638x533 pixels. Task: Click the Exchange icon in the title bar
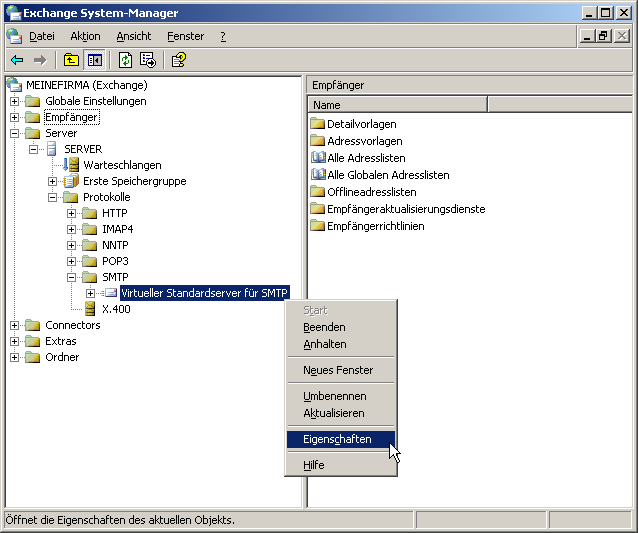point(13,13)
